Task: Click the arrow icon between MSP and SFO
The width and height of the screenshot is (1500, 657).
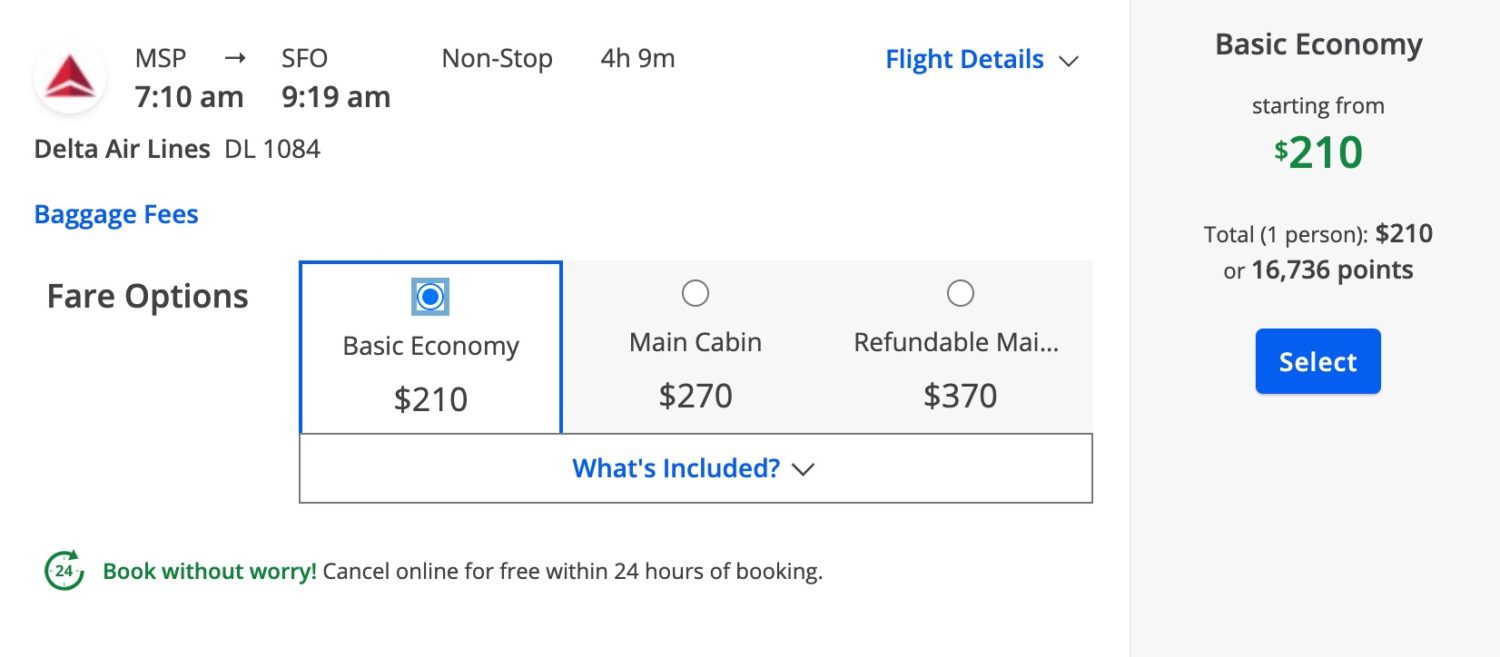Action: (x=235, y=57)
